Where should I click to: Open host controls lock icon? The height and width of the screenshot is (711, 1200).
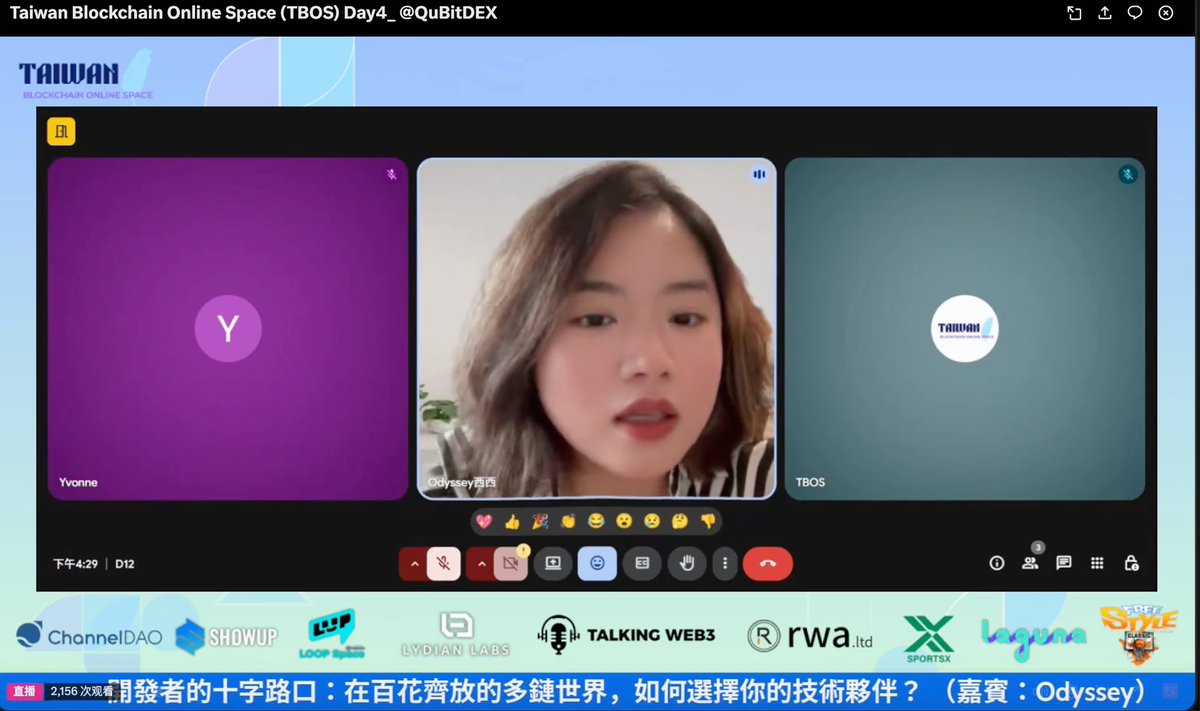[1131, 563]
